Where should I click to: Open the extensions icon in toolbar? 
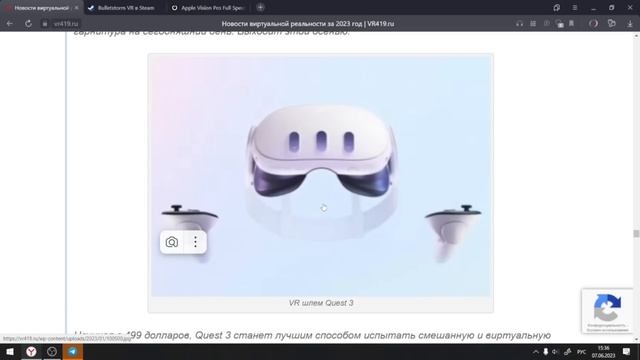pos(611,24)
